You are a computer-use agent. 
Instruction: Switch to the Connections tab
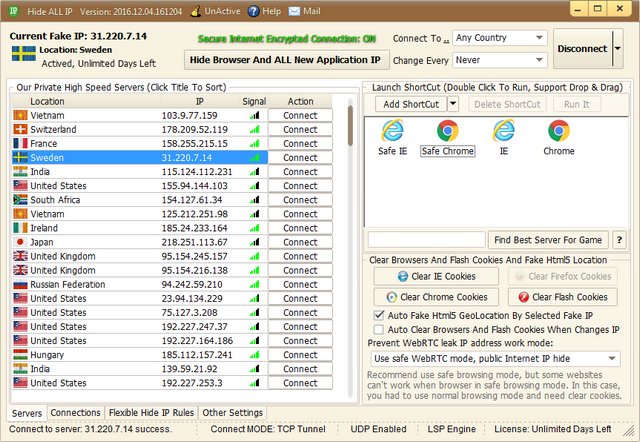76,413
